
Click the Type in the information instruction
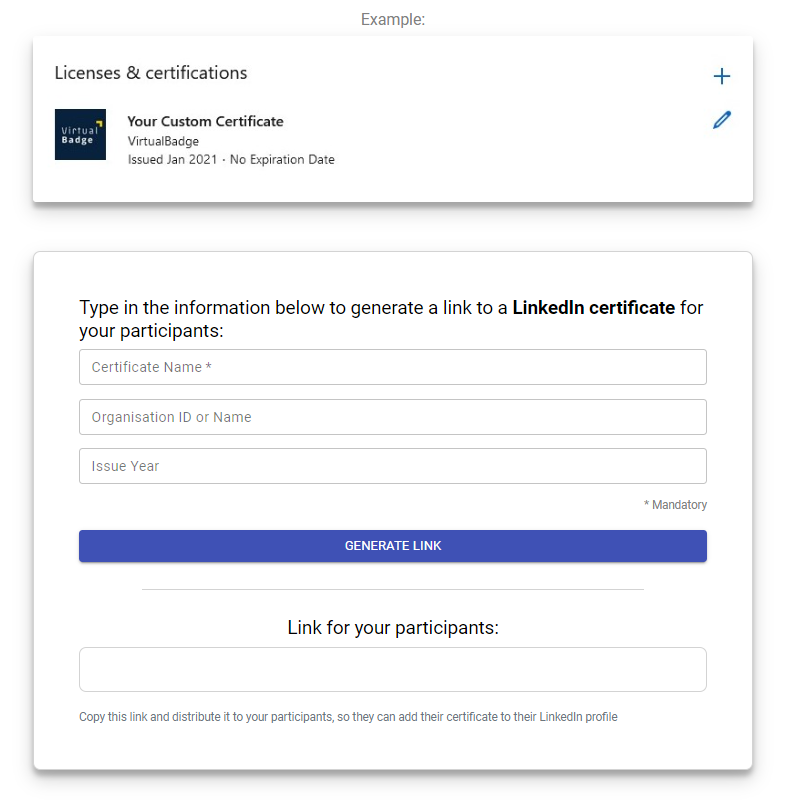391,319
